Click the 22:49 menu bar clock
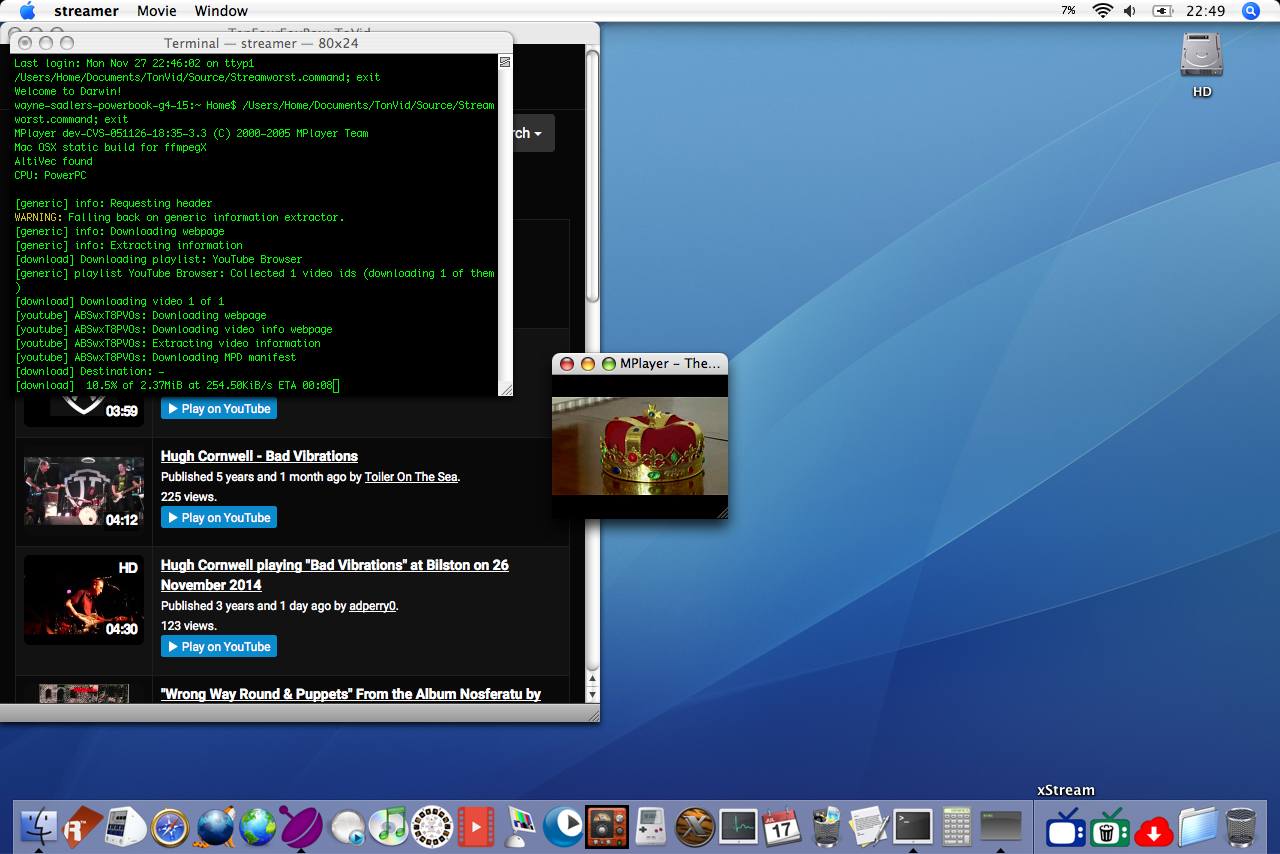 pos(1205,11)
